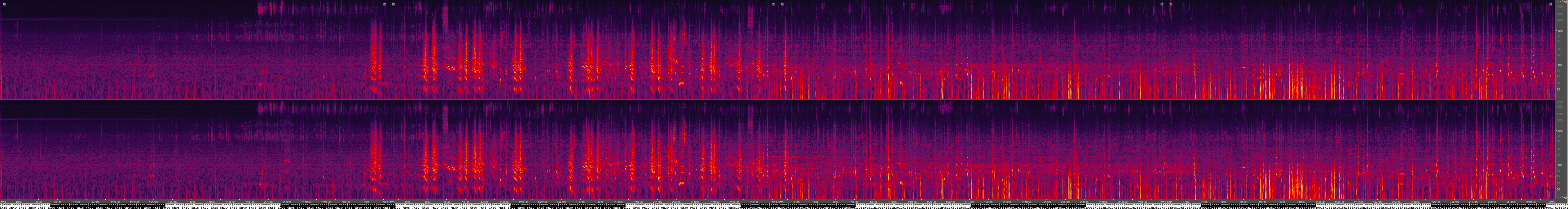The image size is (1568, 209).
Task: Select the end handle icon of the second clip
Action: point(773,4)
